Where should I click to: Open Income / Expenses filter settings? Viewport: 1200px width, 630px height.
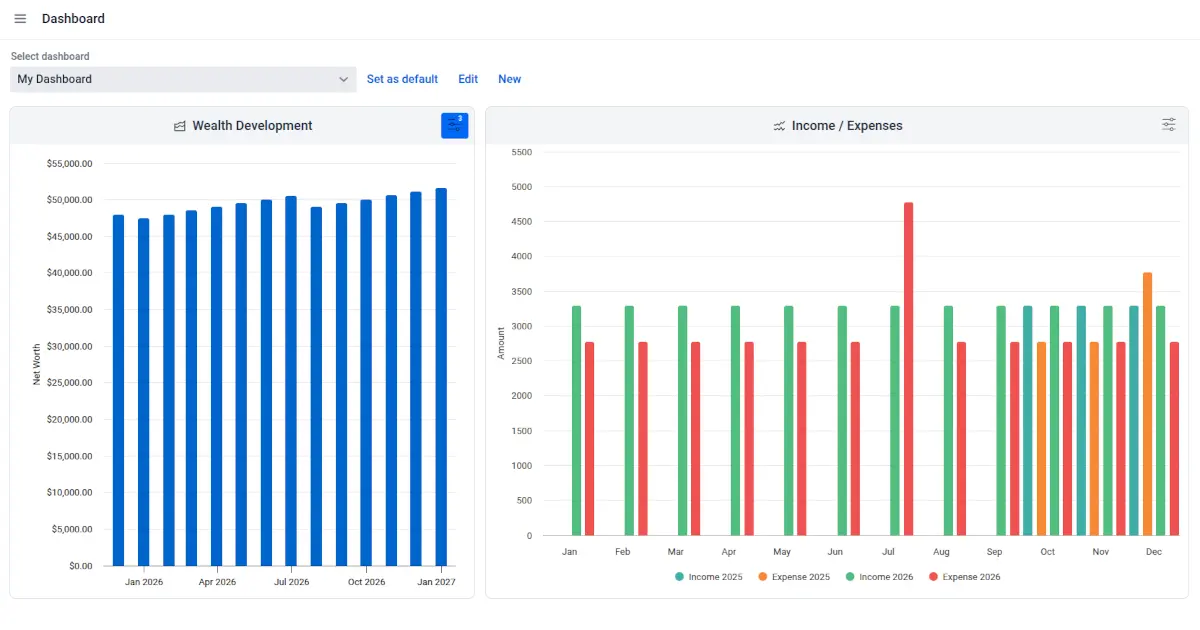tap(1169, 125)
